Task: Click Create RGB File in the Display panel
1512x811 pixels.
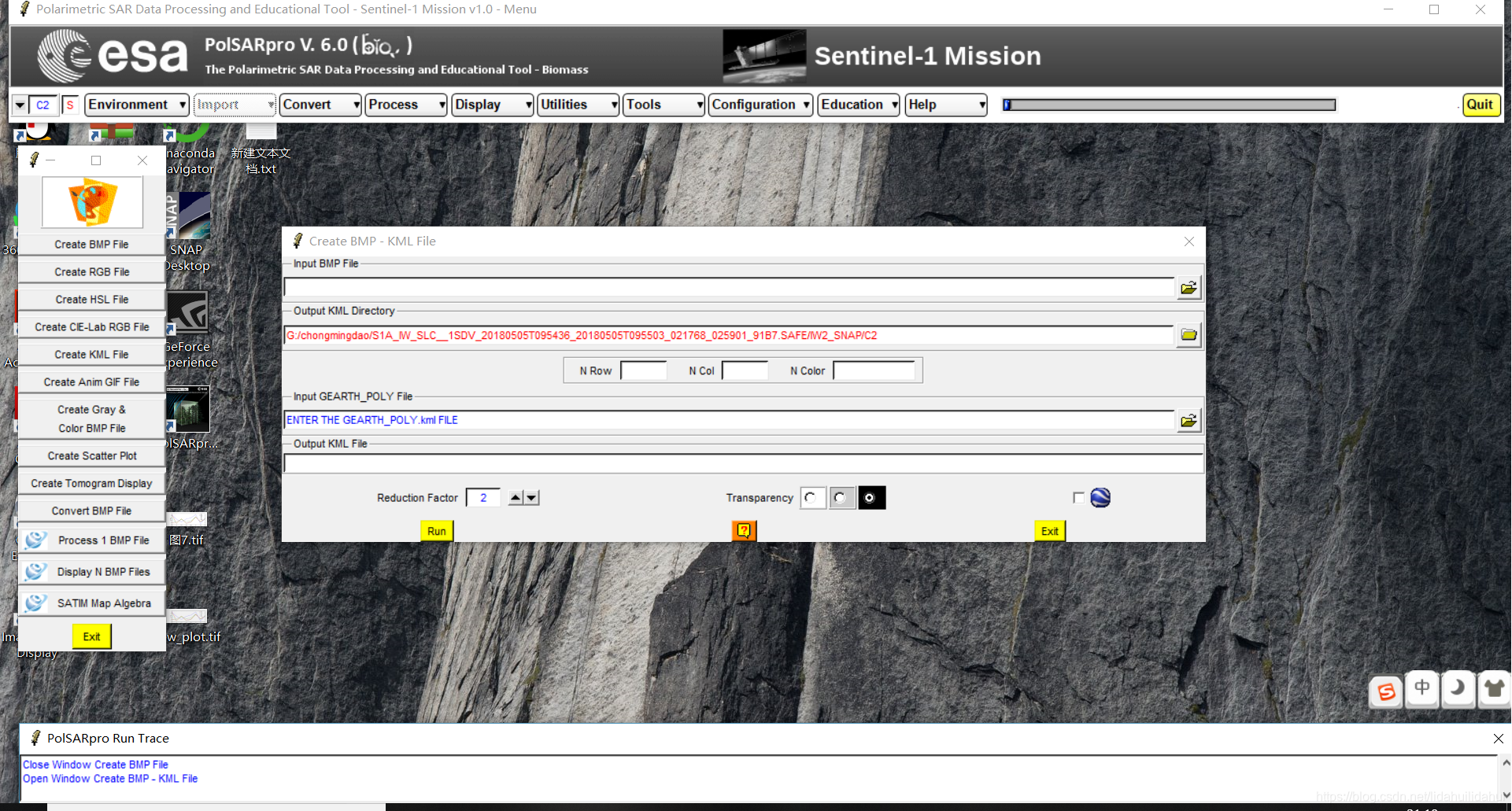Action: 91,272
